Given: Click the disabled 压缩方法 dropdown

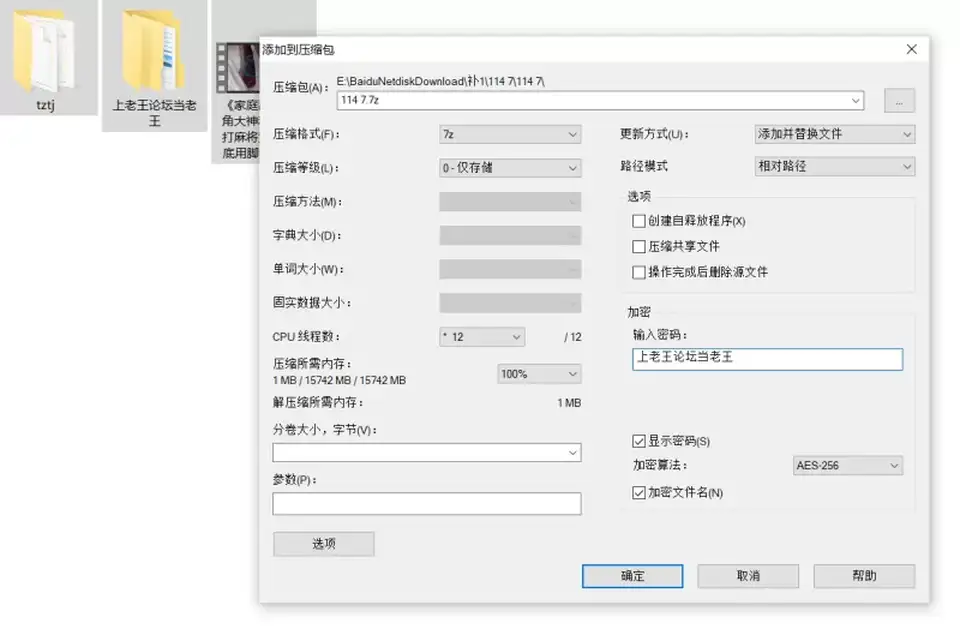Looking at the screenshot, I should tap(510, 201).
